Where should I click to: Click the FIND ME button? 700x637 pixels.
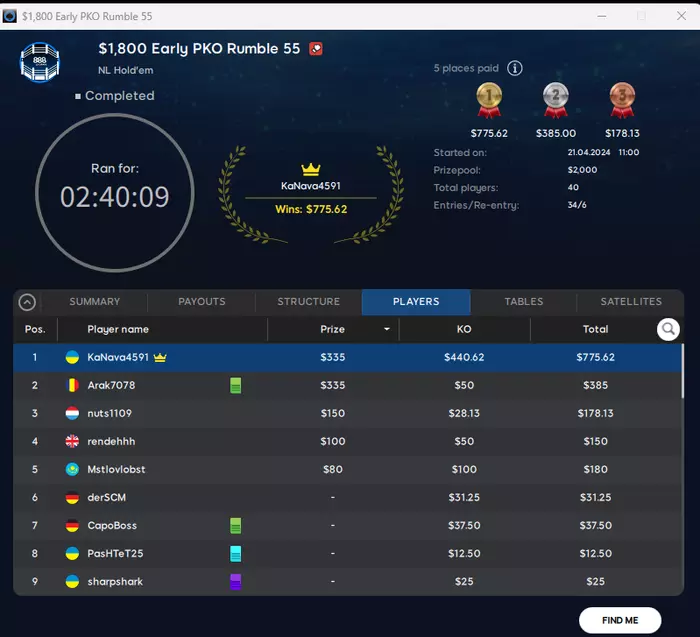click(x=620, y=620)
